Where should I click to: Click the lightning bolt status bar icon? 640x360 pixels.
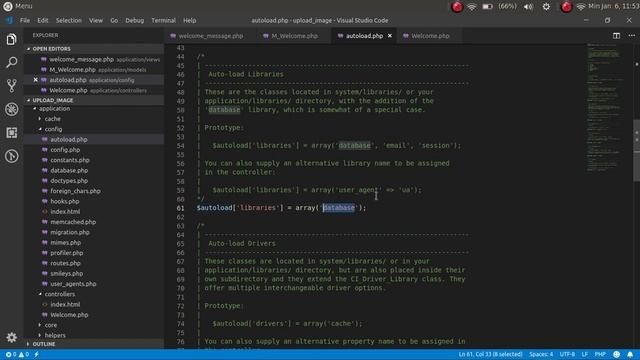click(x=36, y=354)
